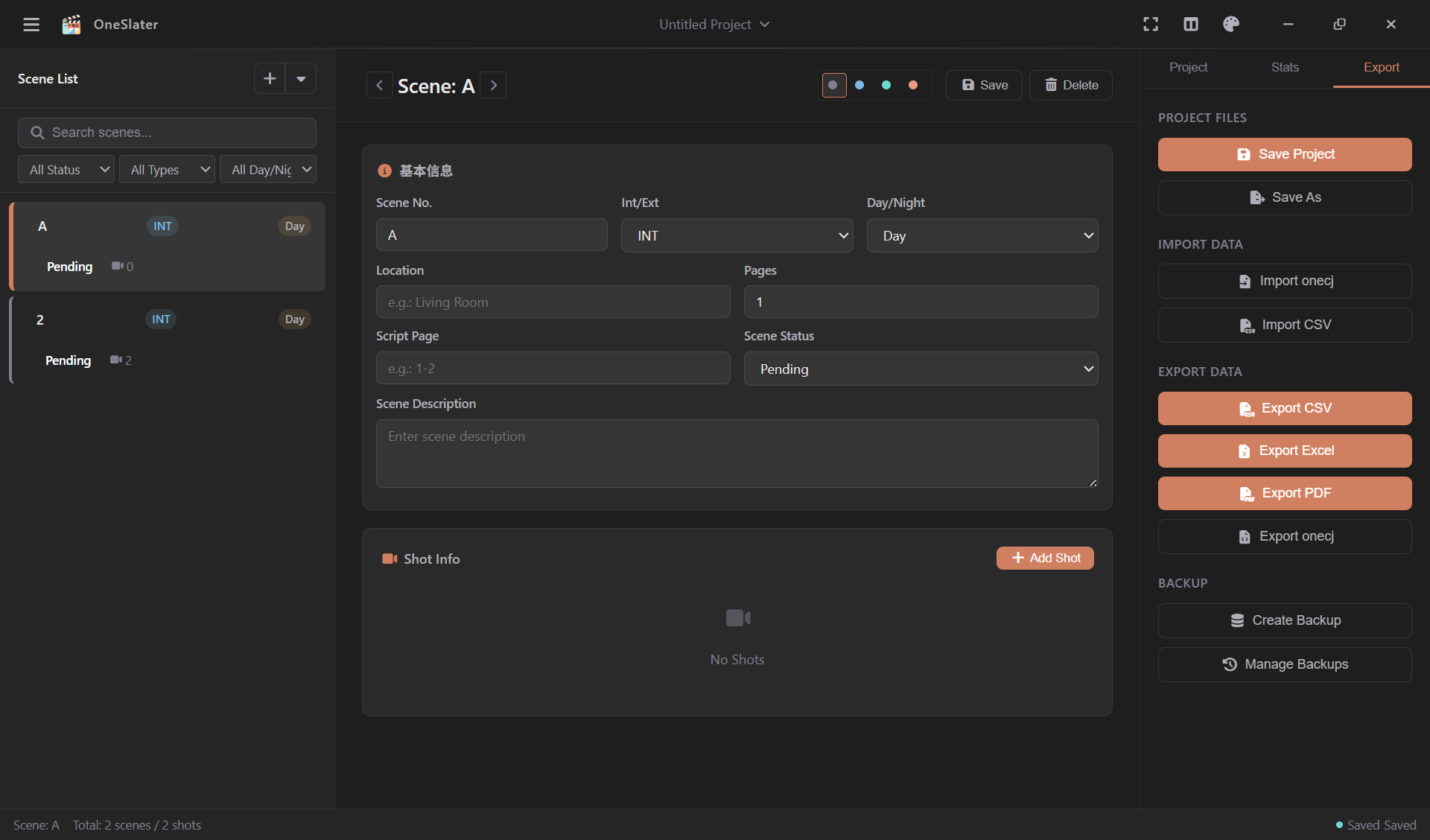Click the 'Total: 2 scenes / 2 shots' status text

(137, 825)
